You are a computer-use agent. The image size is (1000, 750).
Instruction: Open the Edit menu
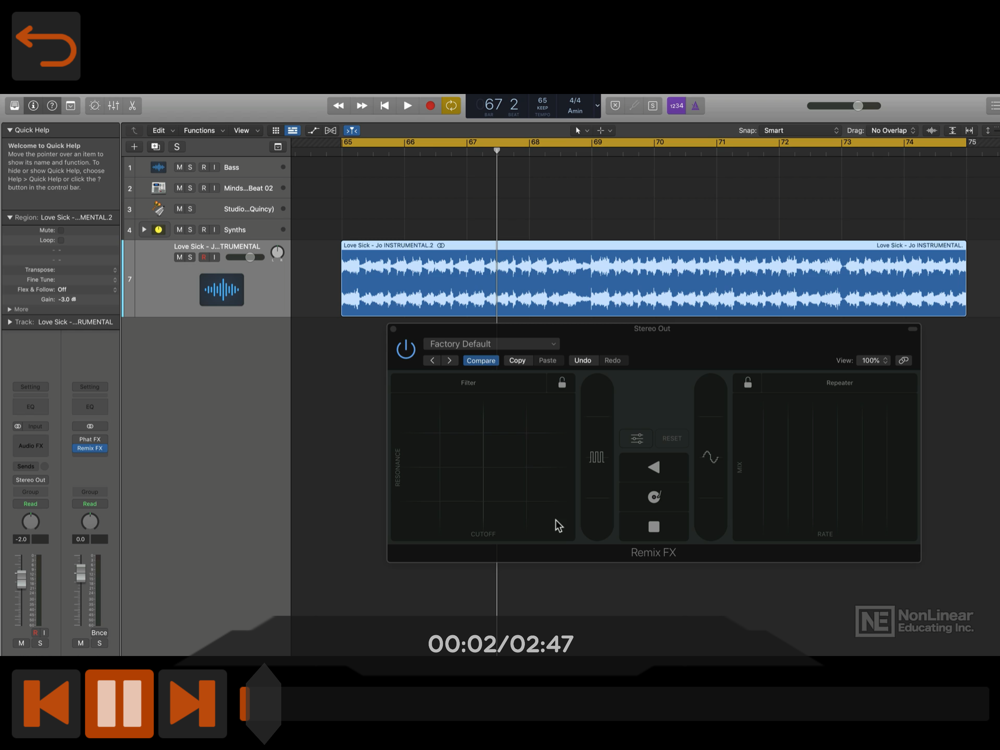(x=163, y=130)
